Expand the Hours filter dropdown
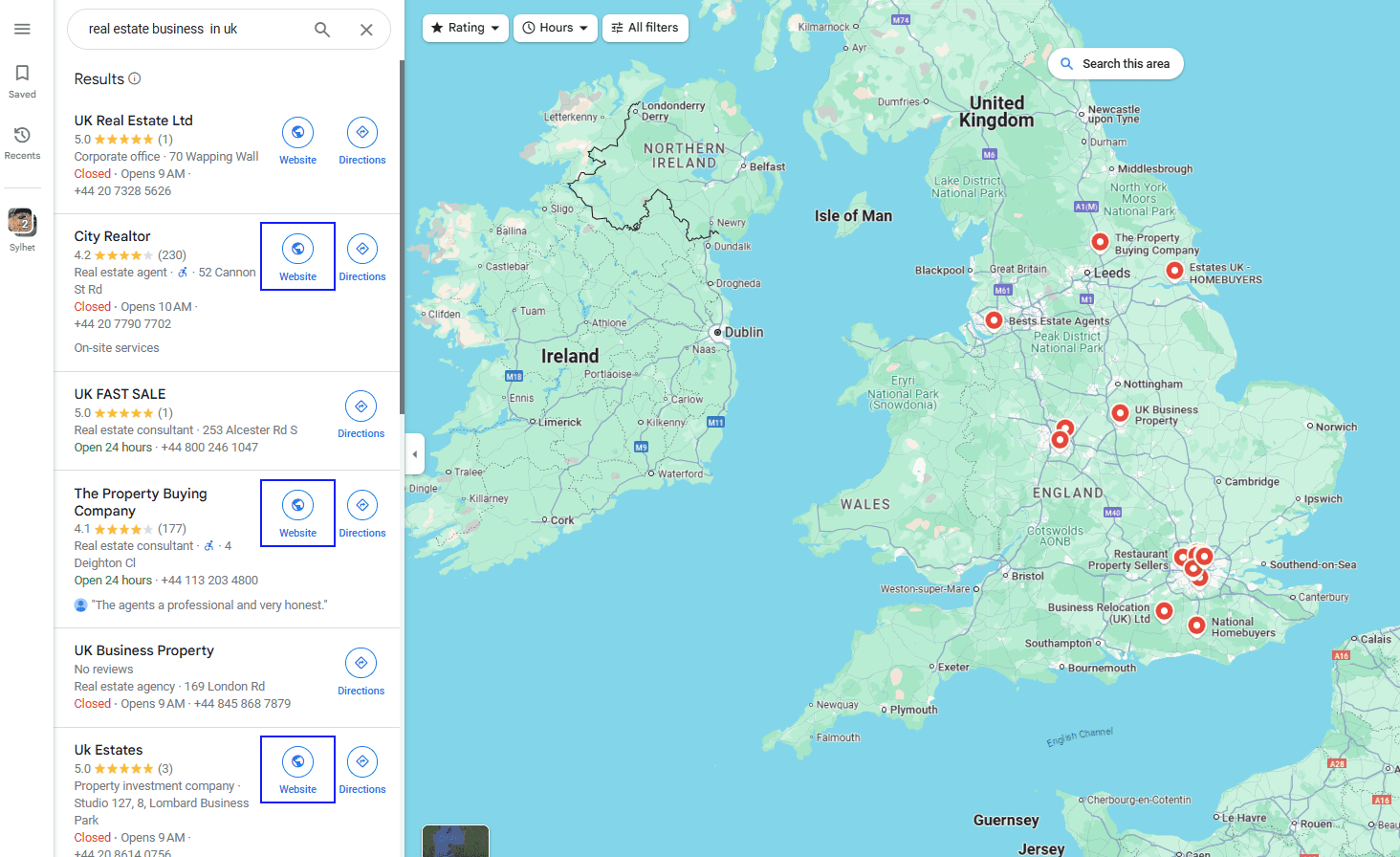Screen dimensions: 1400x857 point(556,28)
